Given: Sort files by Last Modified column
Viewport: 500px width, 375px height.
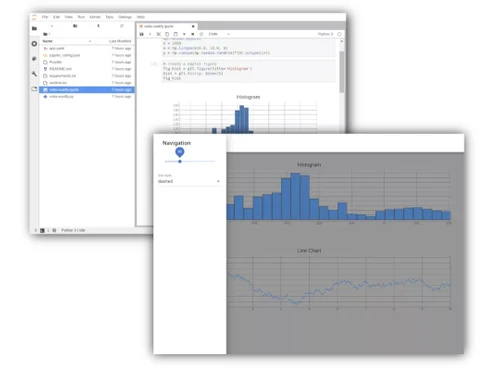Looking at the screenshot, I should tap(120, 41).
